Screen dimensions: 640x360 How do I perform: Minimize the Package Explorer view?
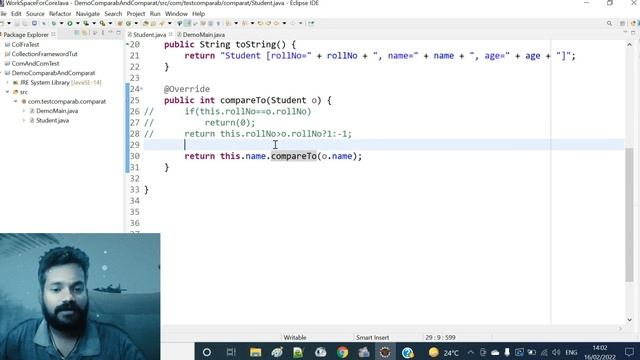pos(111,33)
